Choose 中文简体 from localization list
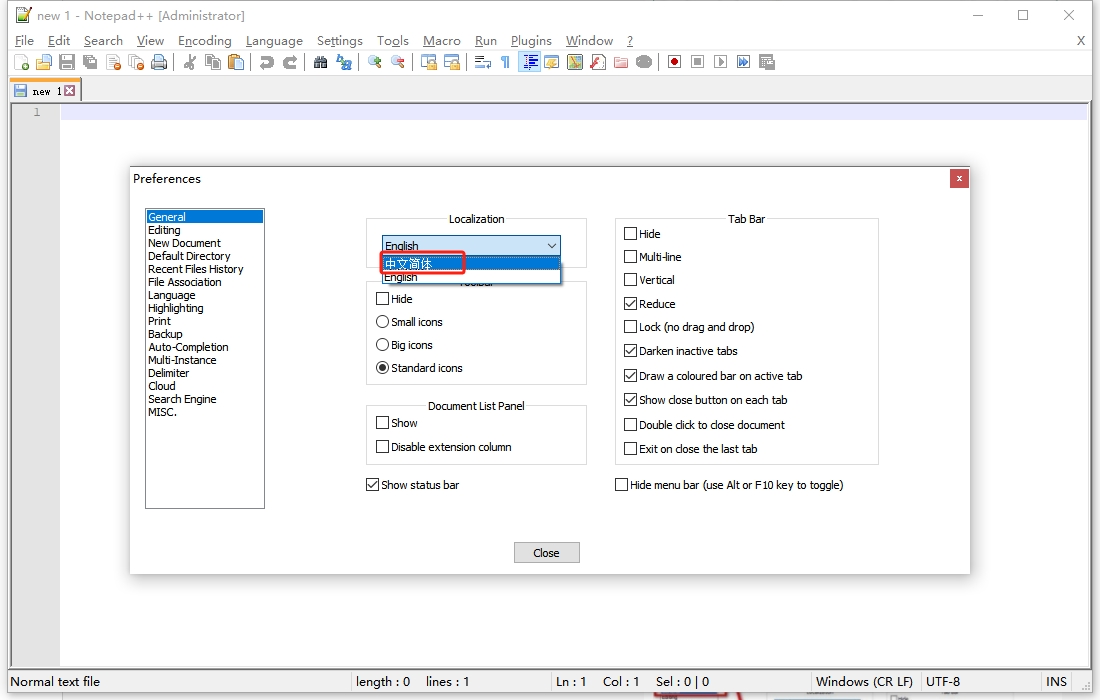This screenshot has width=1100, height=700. pos(471,264)
